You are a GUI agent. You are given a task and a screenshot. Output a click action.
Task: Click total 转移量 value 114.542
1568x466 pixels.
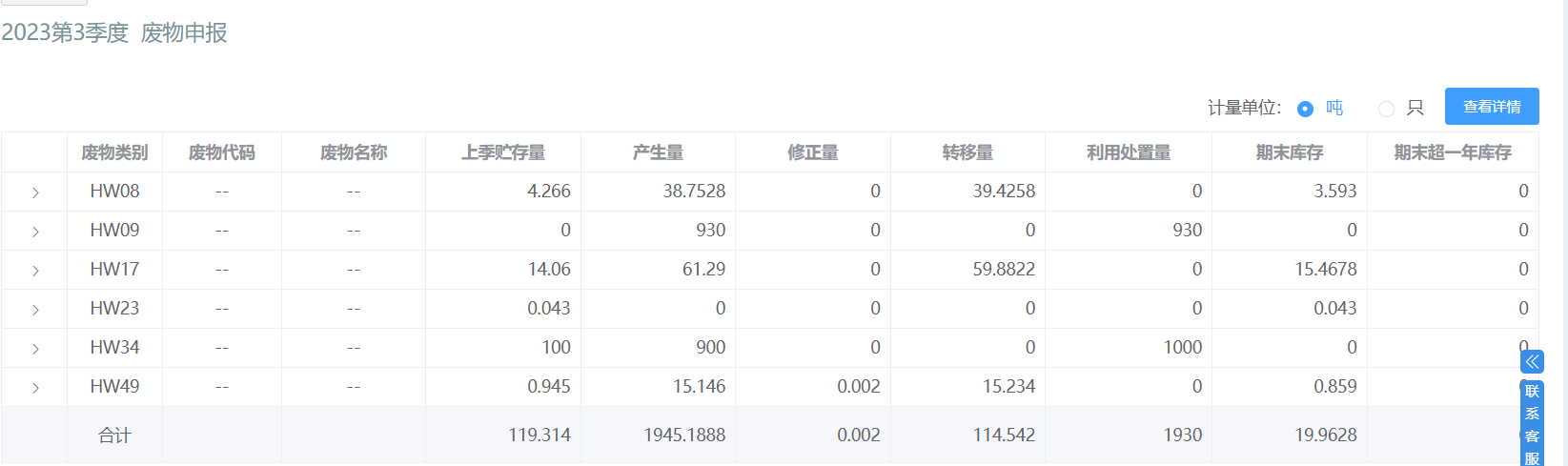1004,436
